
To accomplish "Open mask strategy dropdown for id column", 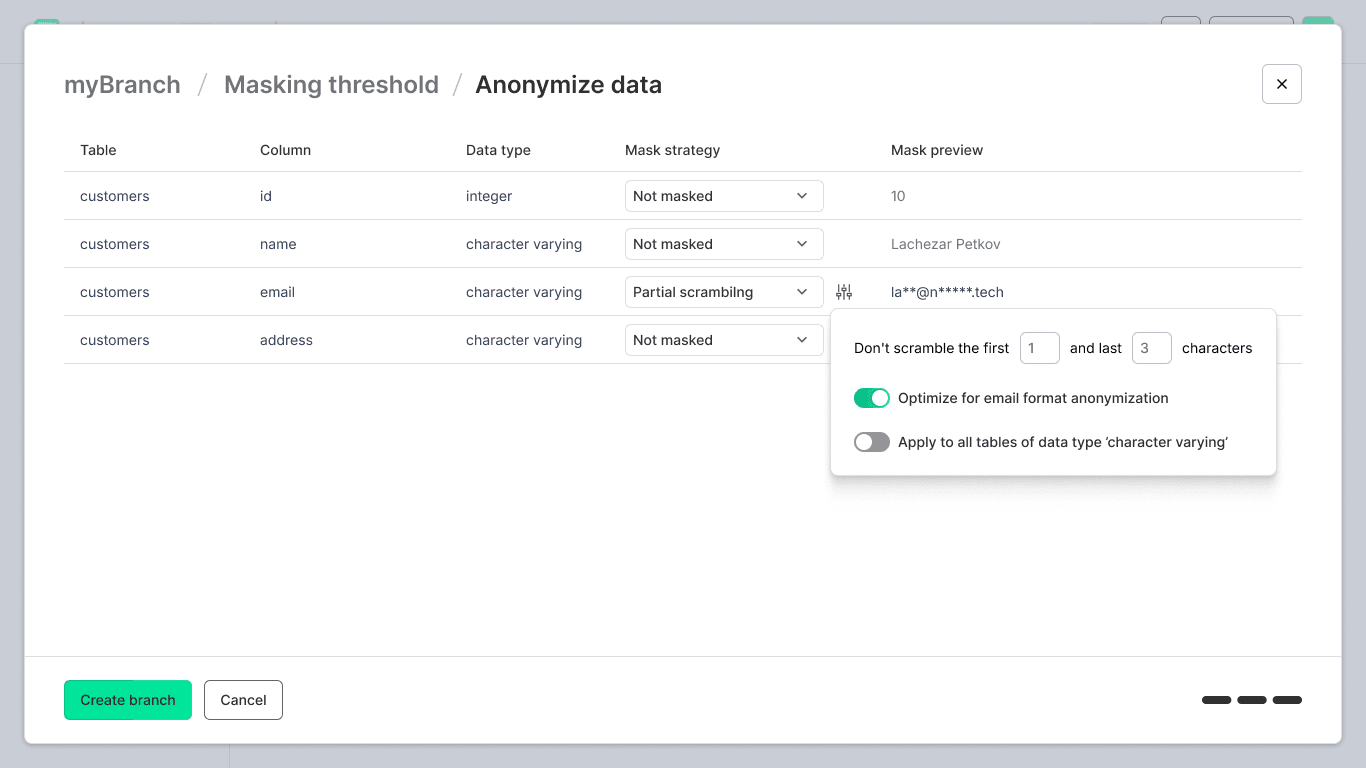I will 723,196.
